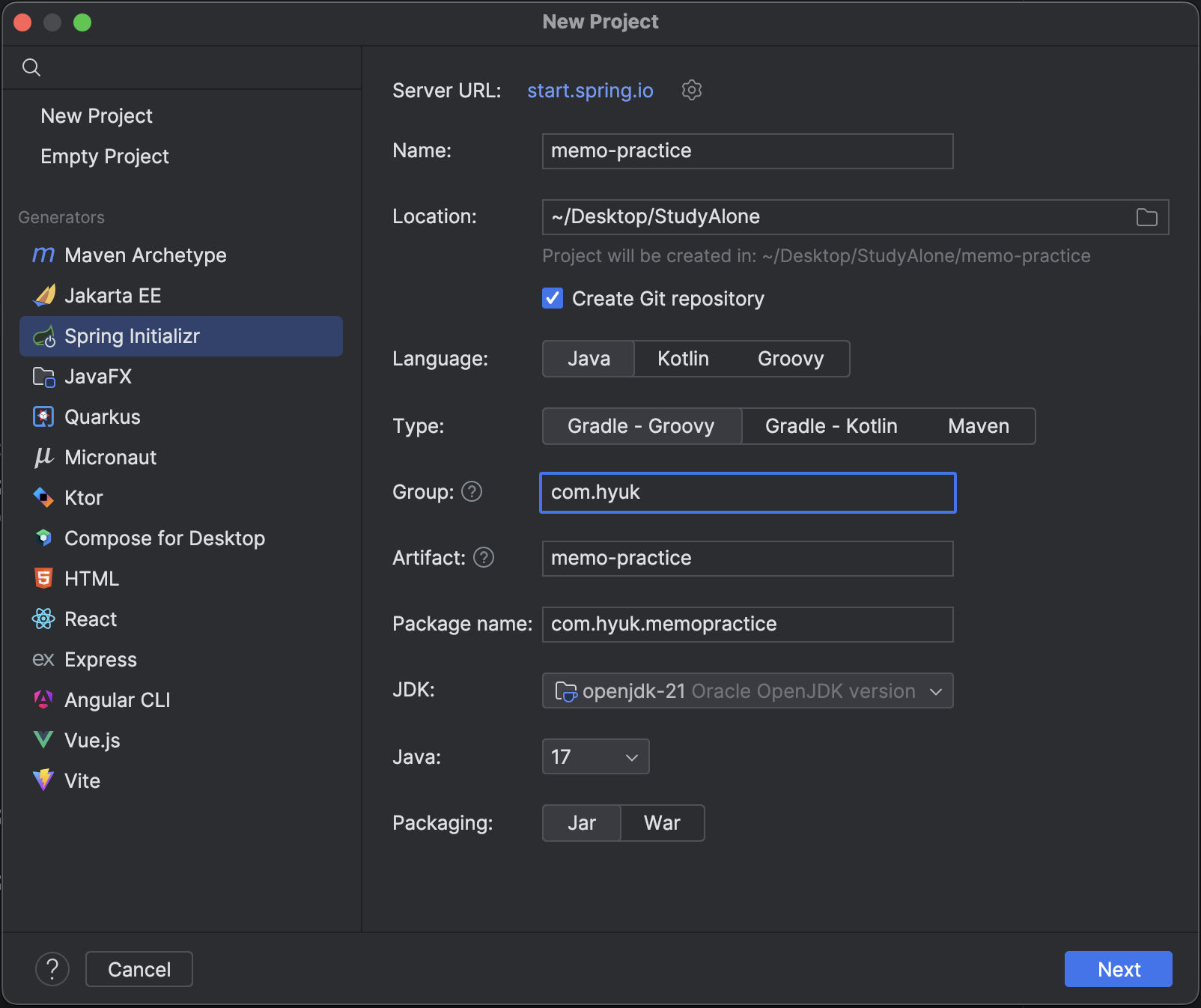The image size is (1201, 1008).
Task: Click the Cancel button
Action: (x=139, y=969)
